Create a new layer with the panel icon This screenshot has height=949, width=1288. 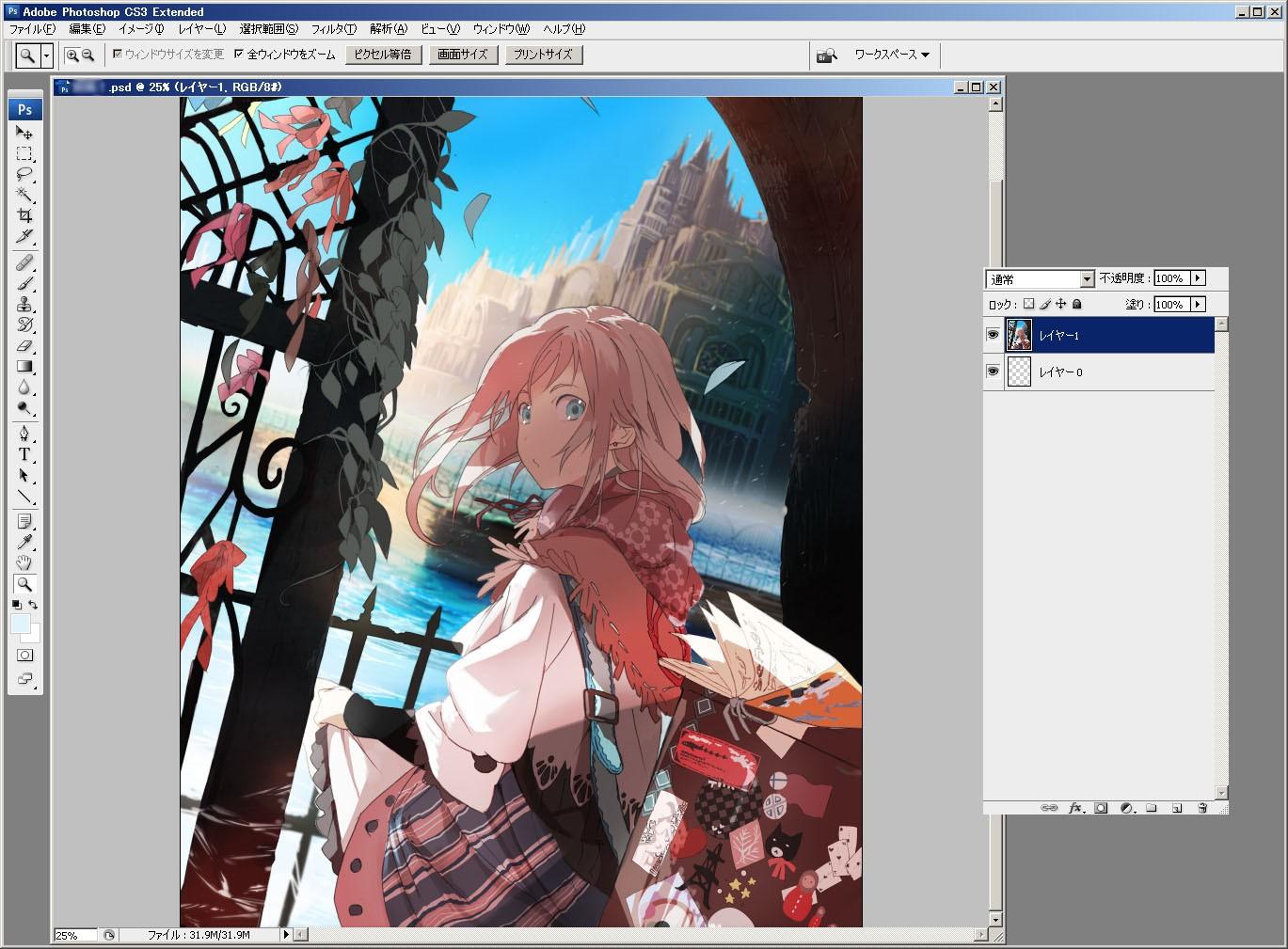coord(1176,808)
